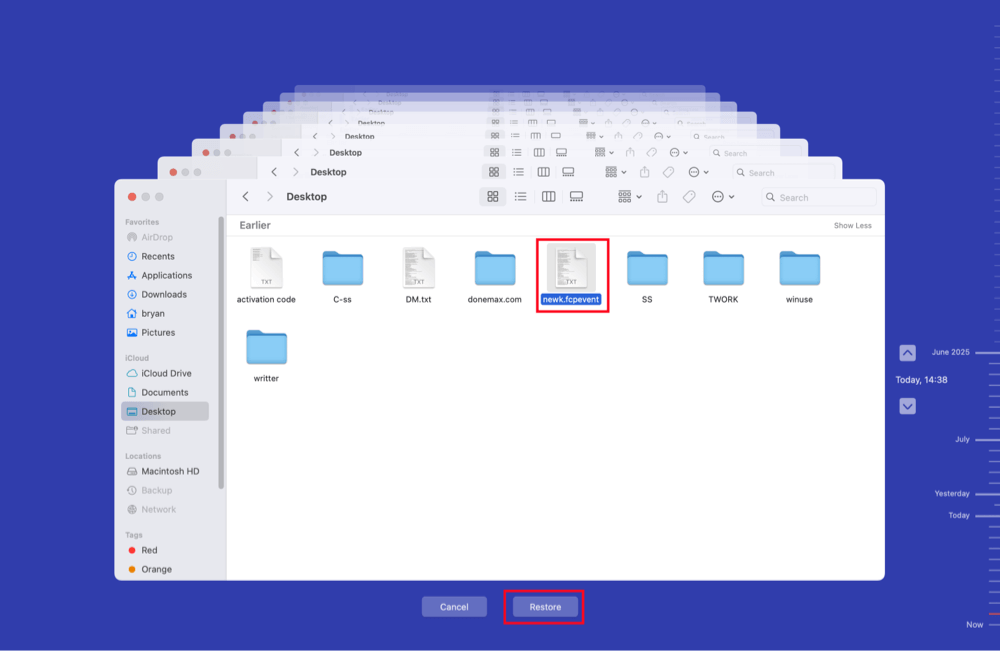This screenshot has width=1000, height=651.
Task: Select Recents in the Favorites sidebar
Action: click(x=160, y=256)
